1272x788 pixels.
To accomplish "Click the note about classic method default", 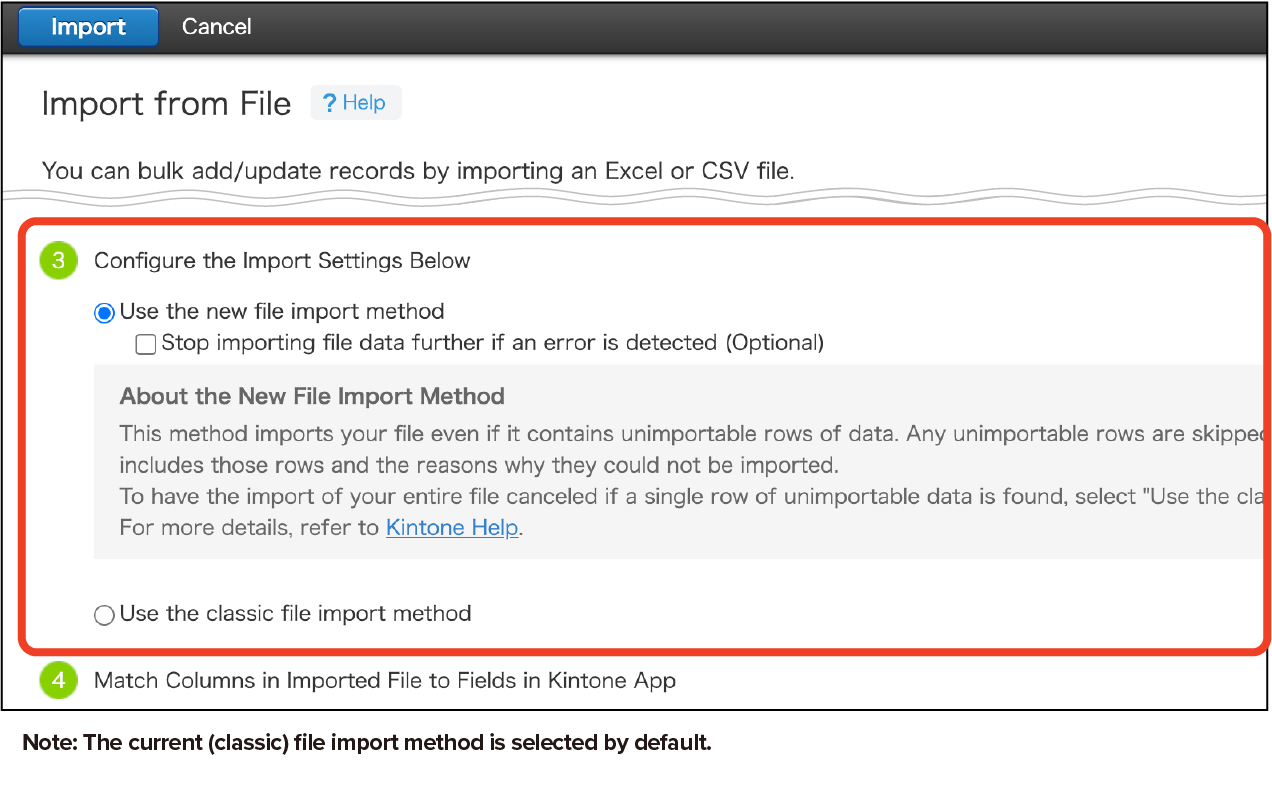I will 366,743.
